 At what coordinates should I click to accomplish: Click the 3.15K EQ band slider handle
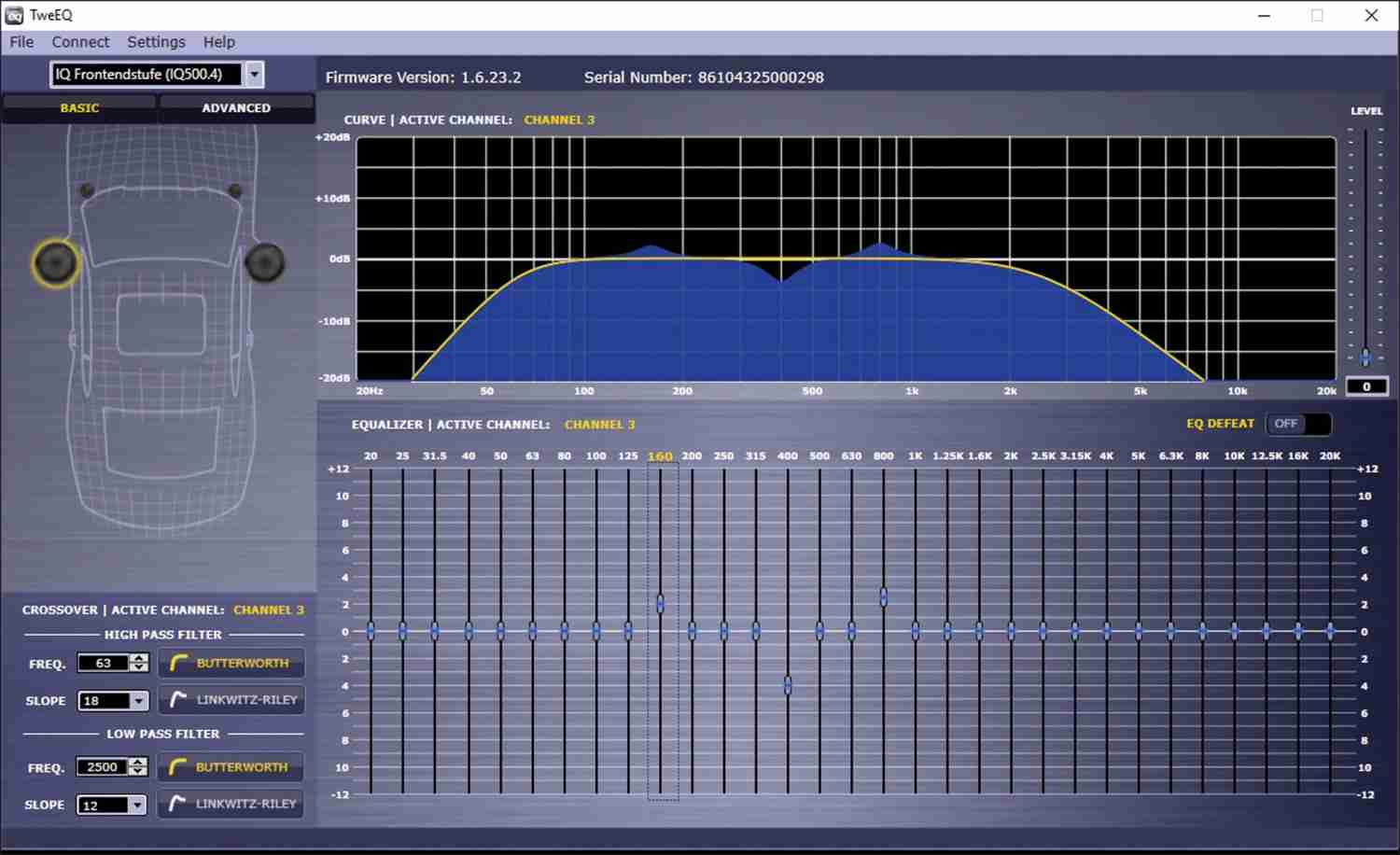pyautogui.click(x=1074, y=631)
